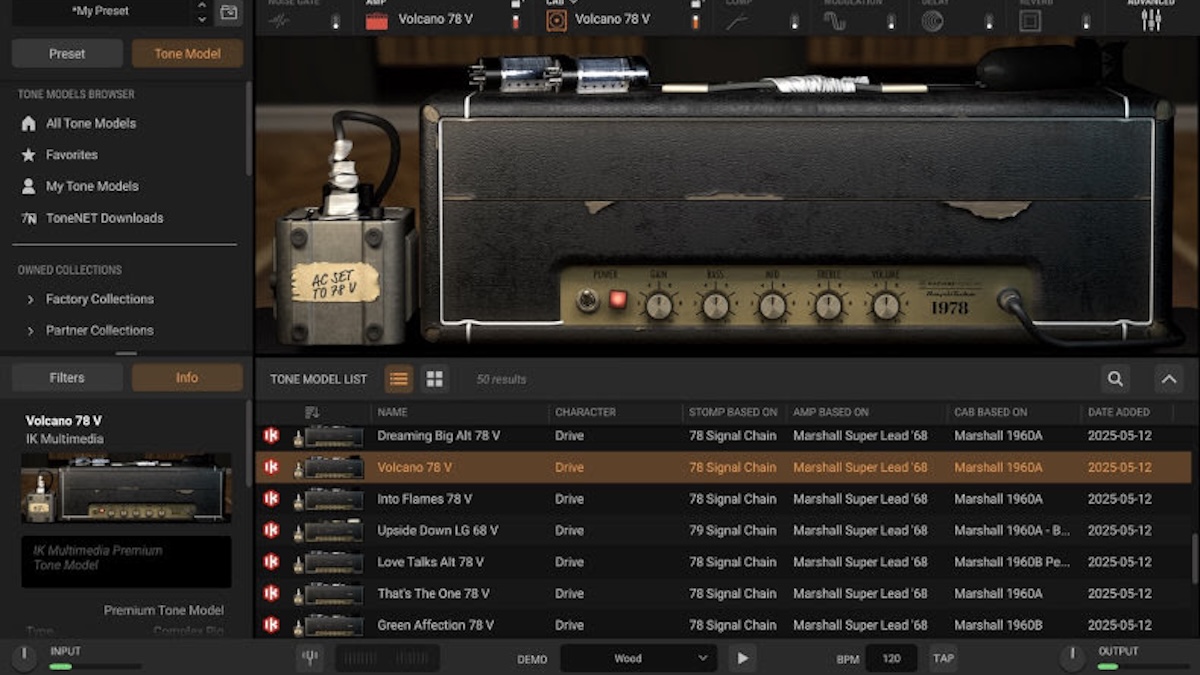Click the red Amp module icon

(x=376, y=21)
